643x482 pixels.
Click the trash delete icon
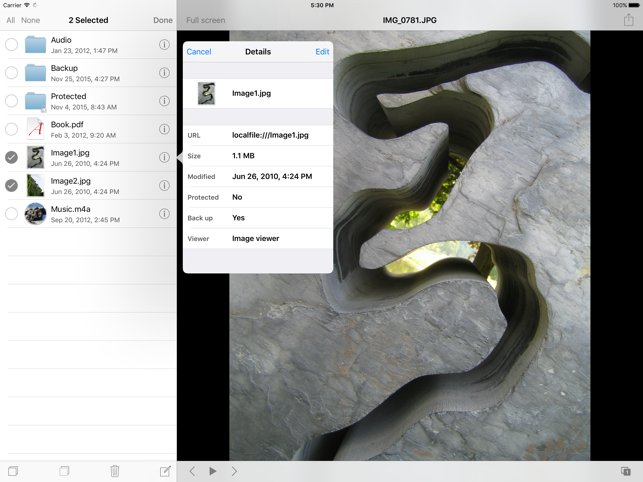[x=115, y=471]
